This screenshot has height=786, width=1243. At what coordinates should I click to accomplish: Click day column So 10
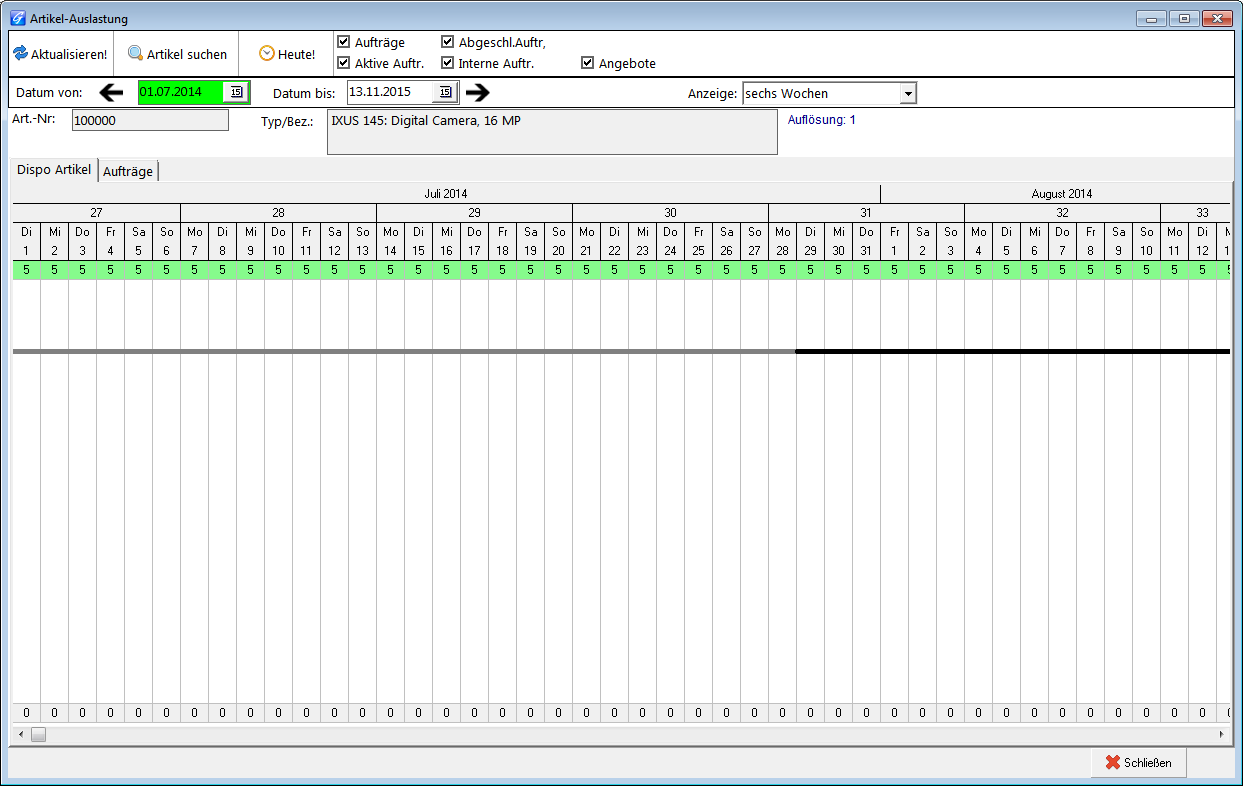point(1146,241)
